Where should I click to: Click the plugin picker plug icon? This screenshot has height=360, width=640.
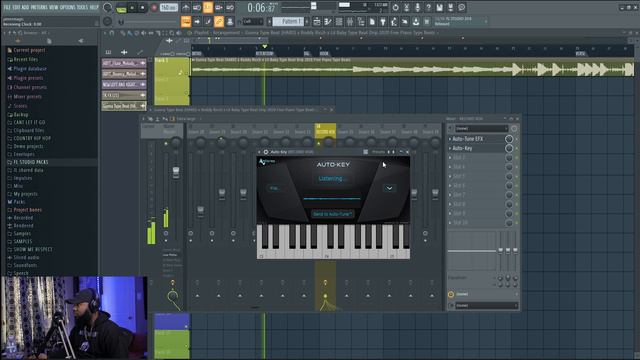tap(382, 22)
